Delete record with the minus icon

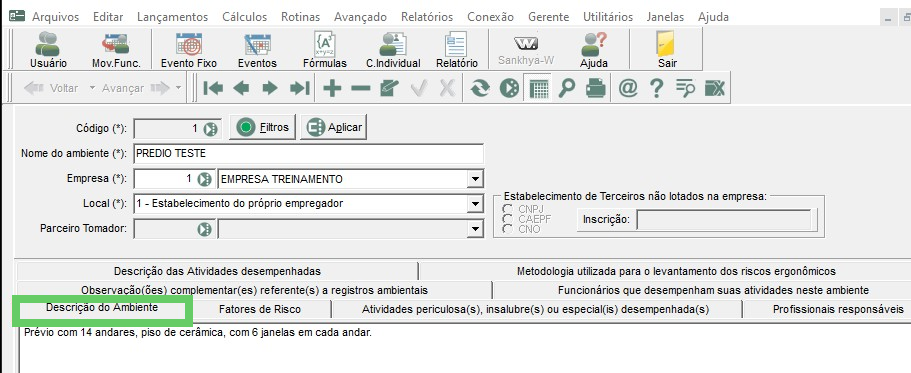coord(360,88)
